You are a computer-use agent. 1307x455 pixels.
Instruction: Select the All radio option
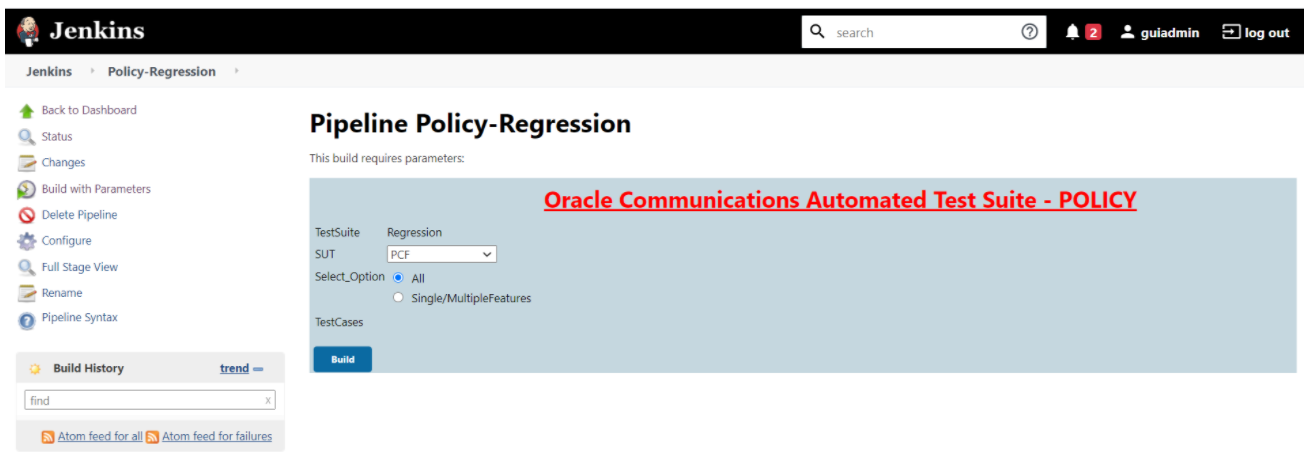click(398, 278)
